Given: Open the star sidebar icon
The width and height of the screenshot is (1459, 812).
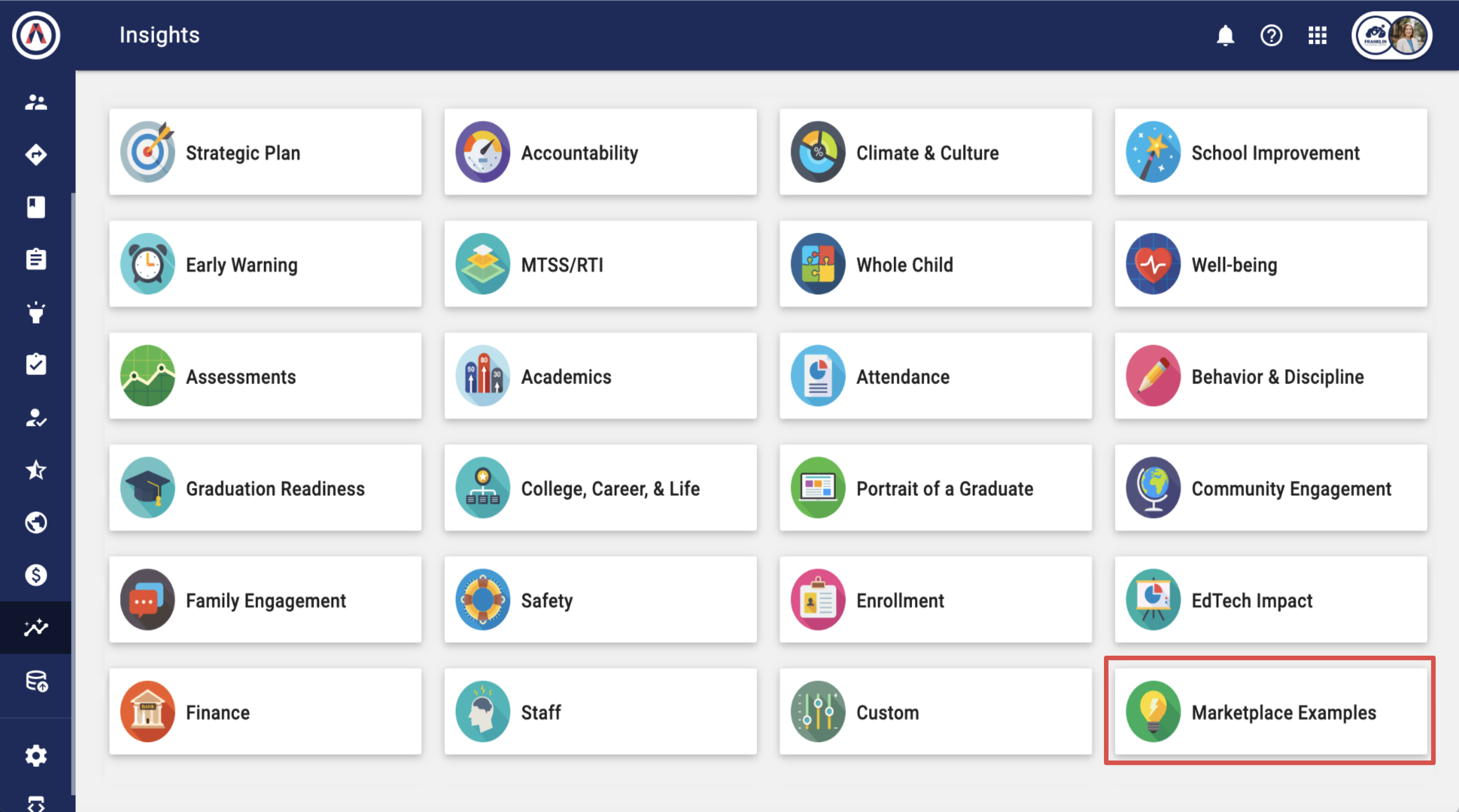Looking at the screenshot, I should click(36, 470).
